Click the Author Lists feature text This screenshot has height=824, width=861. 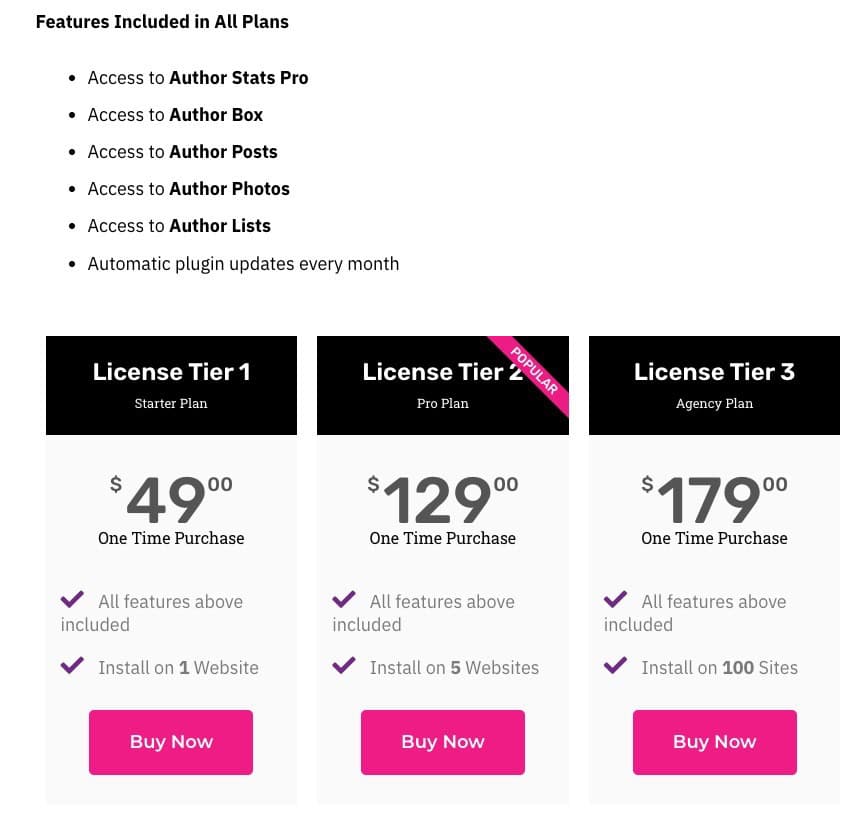pyautogui.click(x=220, y=226)
